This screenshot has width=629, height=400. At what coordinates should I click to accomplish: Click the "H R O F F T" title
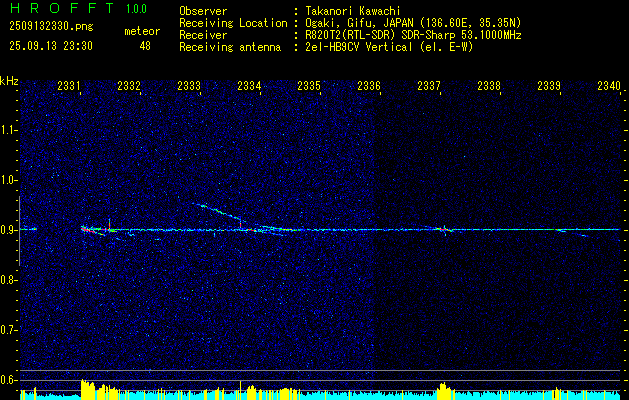61,8
